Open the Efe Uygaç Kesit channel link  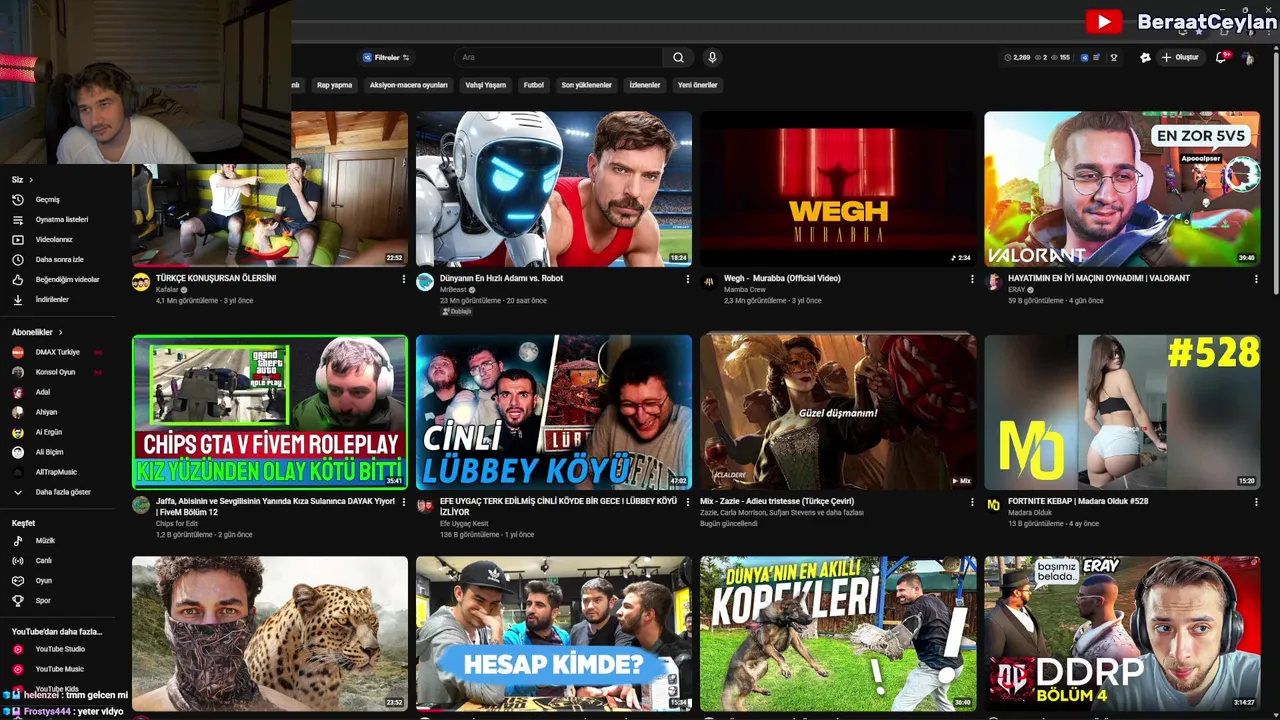click(464, 524)
